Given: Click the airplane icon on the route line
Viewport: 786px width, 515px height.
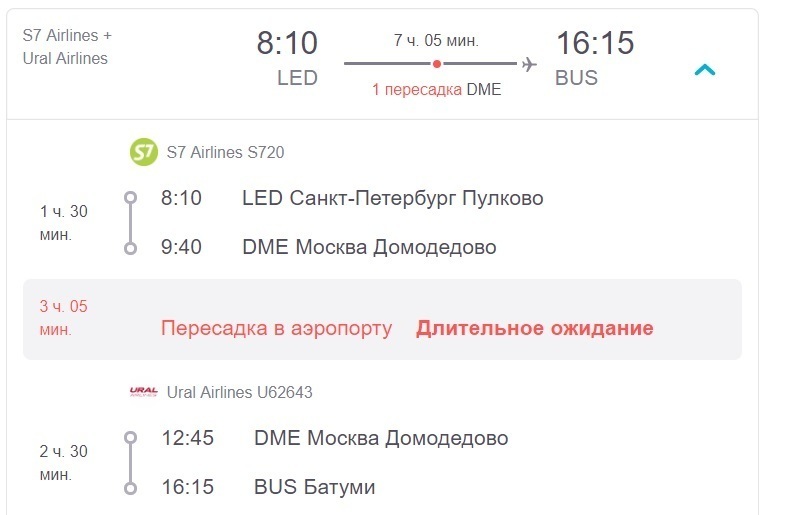Looking at the screenshot, I should click(x=529, y=64).
